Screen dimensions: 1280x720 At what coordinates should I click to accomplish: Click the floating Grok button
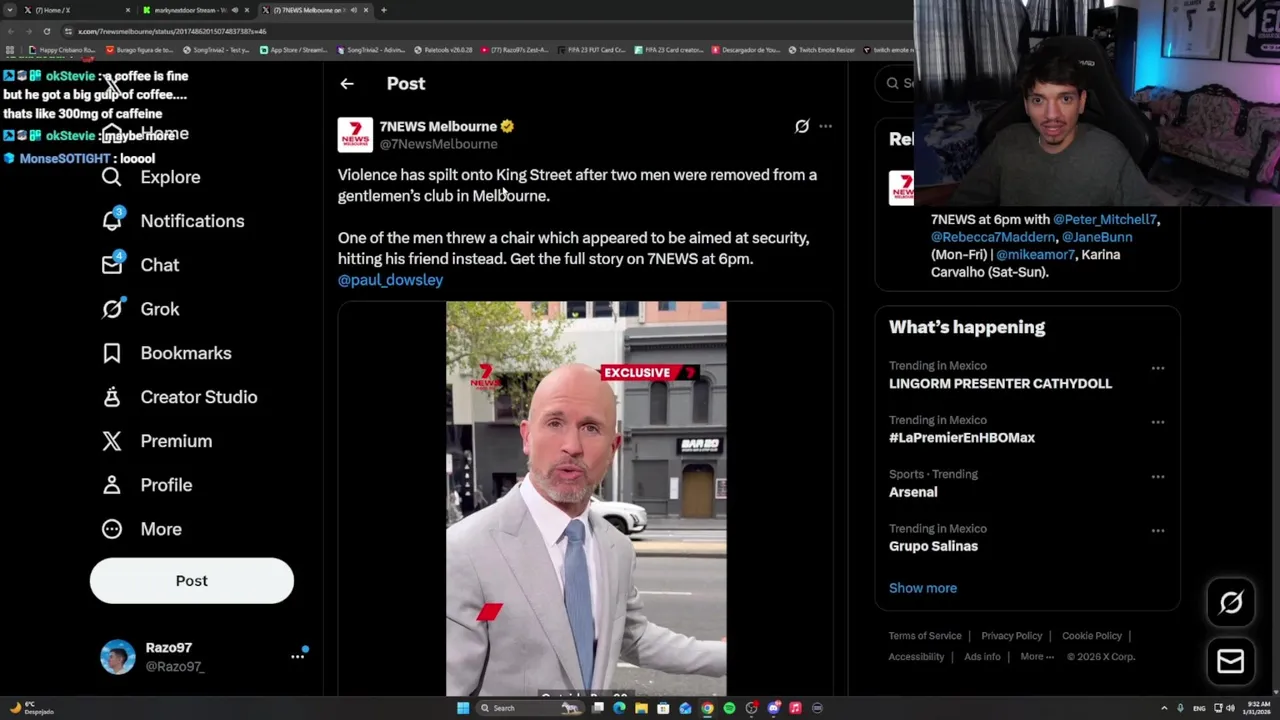coord(1231,603)
